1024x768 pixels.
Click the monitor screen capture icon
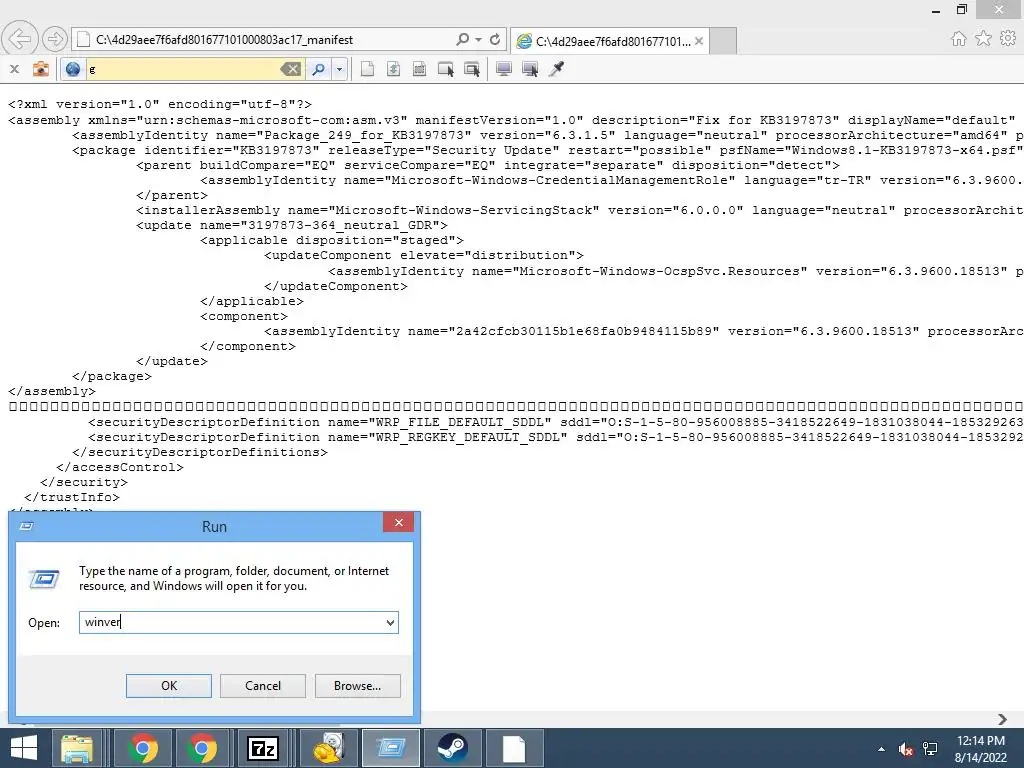504,69
